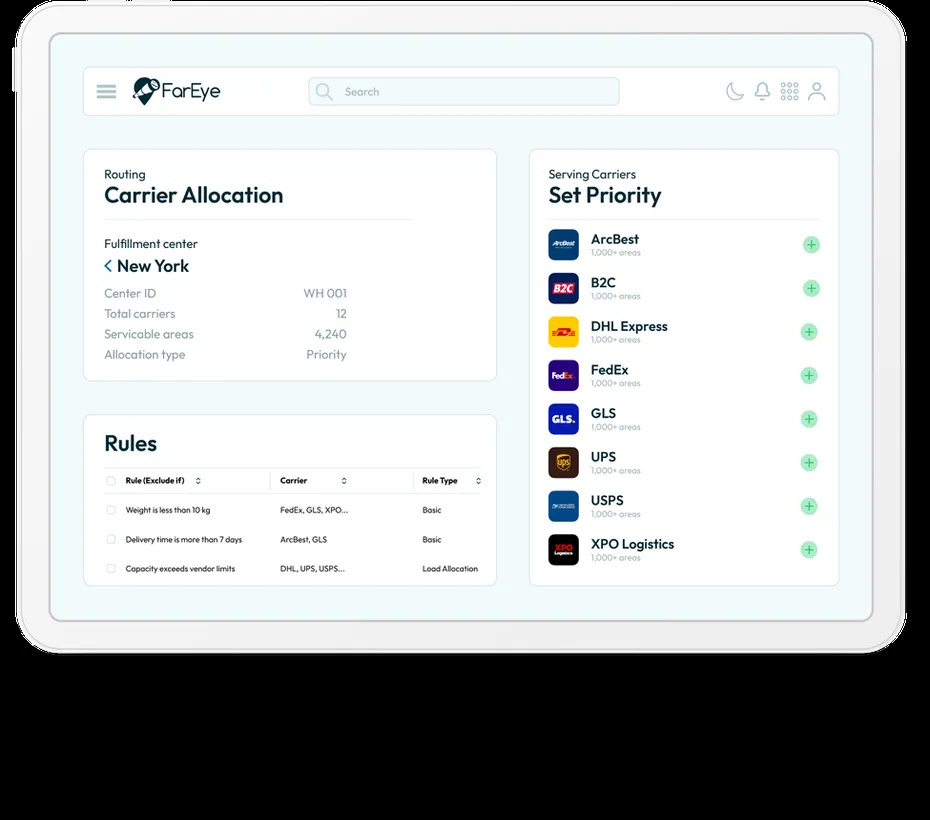Toggle select-all checkbox in Rules header
This screenshot has height=820, width=930.
111,481
